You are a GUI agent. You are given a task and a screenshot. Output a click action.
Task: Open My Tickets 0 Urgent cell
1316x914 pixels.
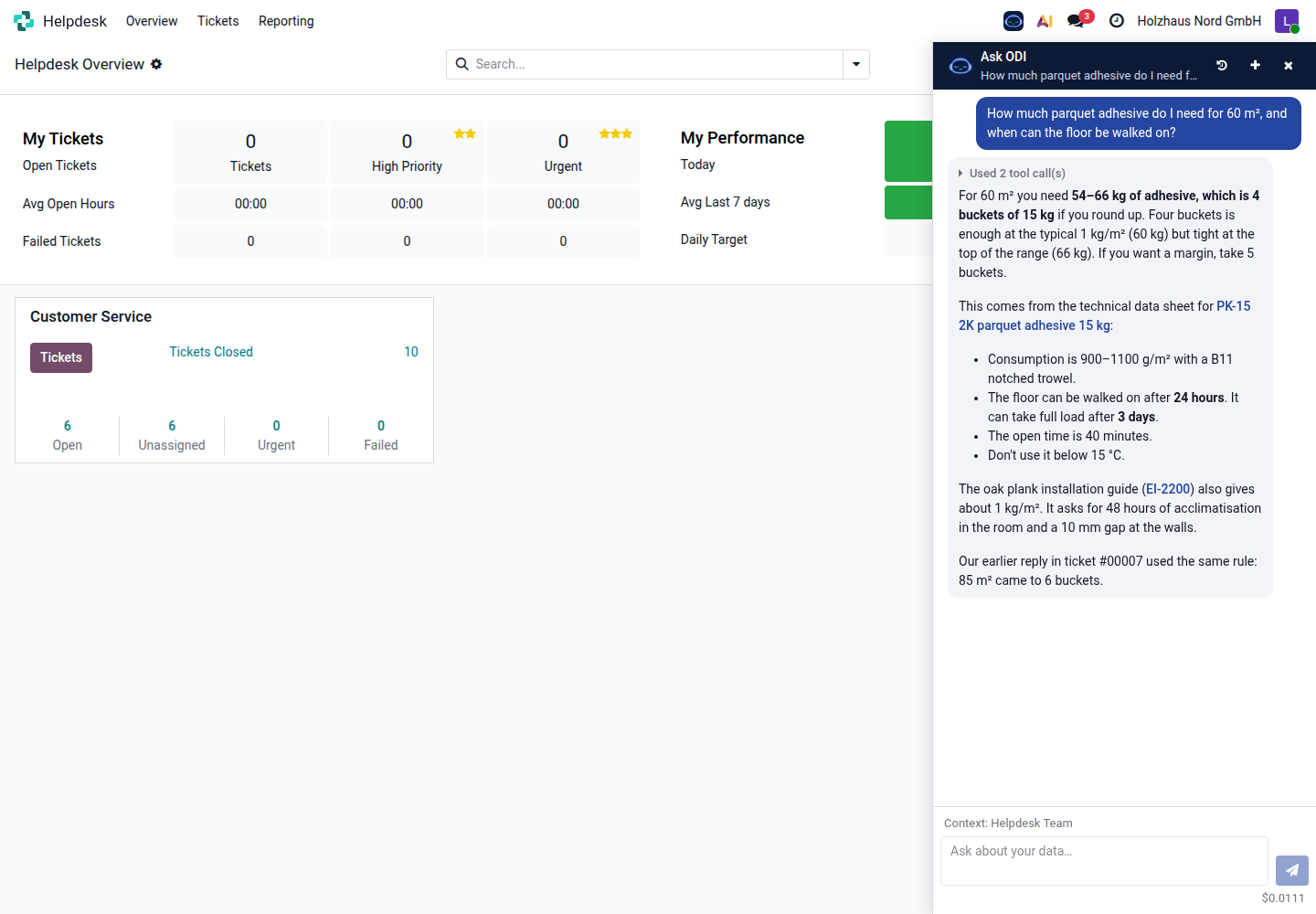563,152
